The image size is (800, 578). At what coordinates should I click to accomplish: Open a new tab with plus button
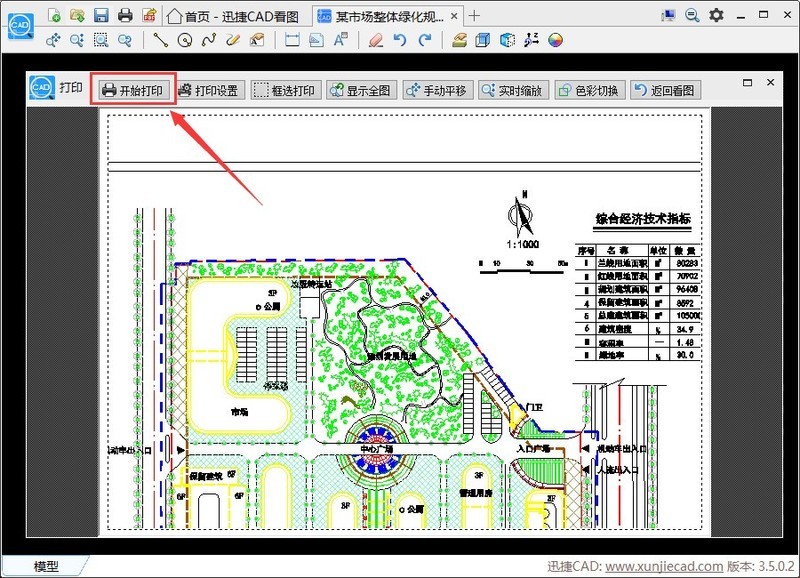point(475,15)
